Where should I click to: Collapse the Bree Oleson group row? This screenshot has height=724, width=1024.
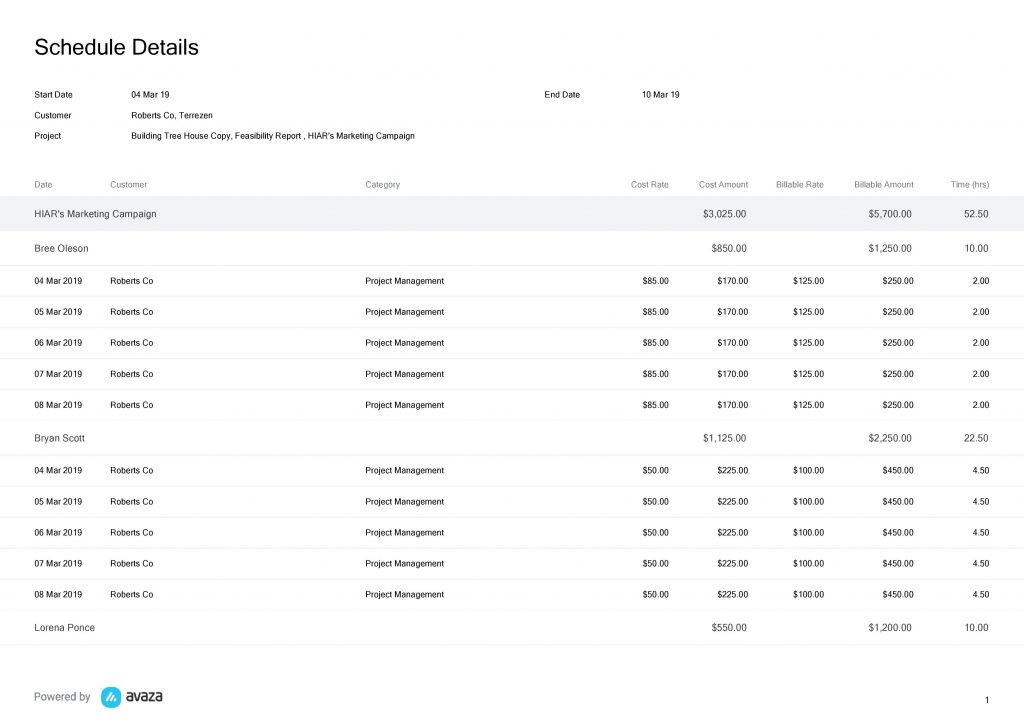tap(61, 248)
